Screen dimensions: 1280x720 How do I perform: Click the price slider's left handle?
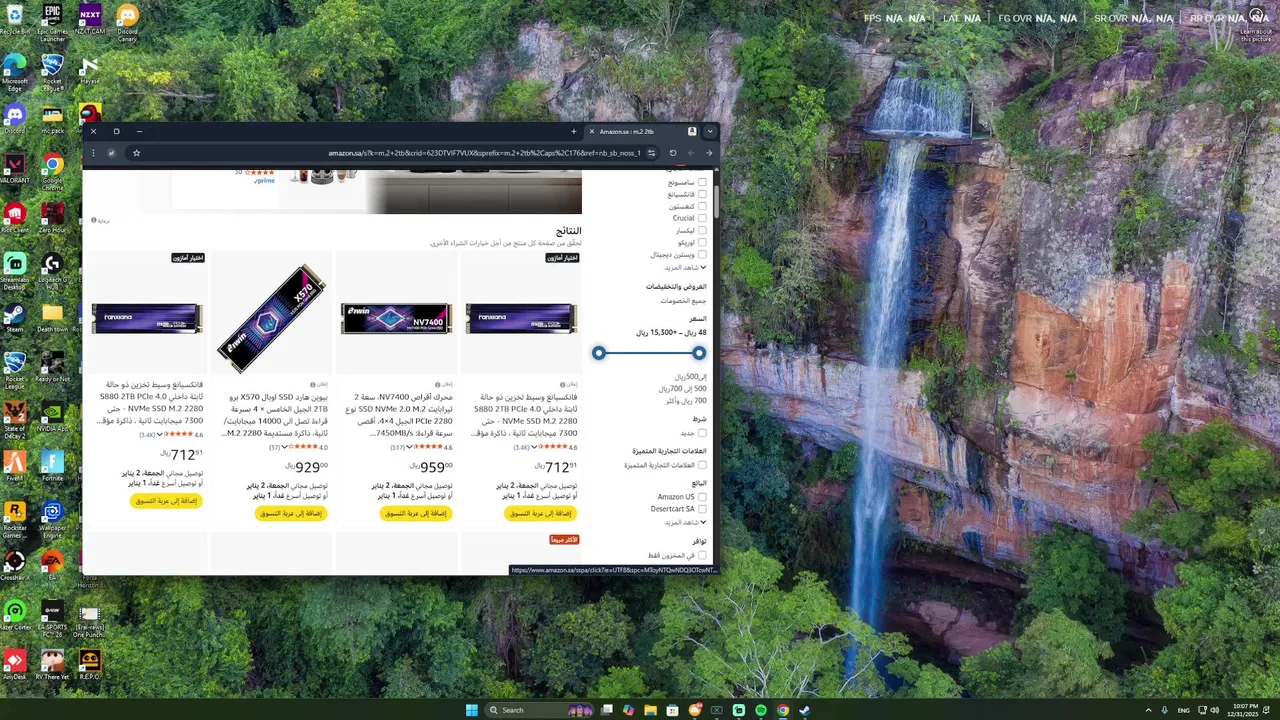(x=599, y=353)
